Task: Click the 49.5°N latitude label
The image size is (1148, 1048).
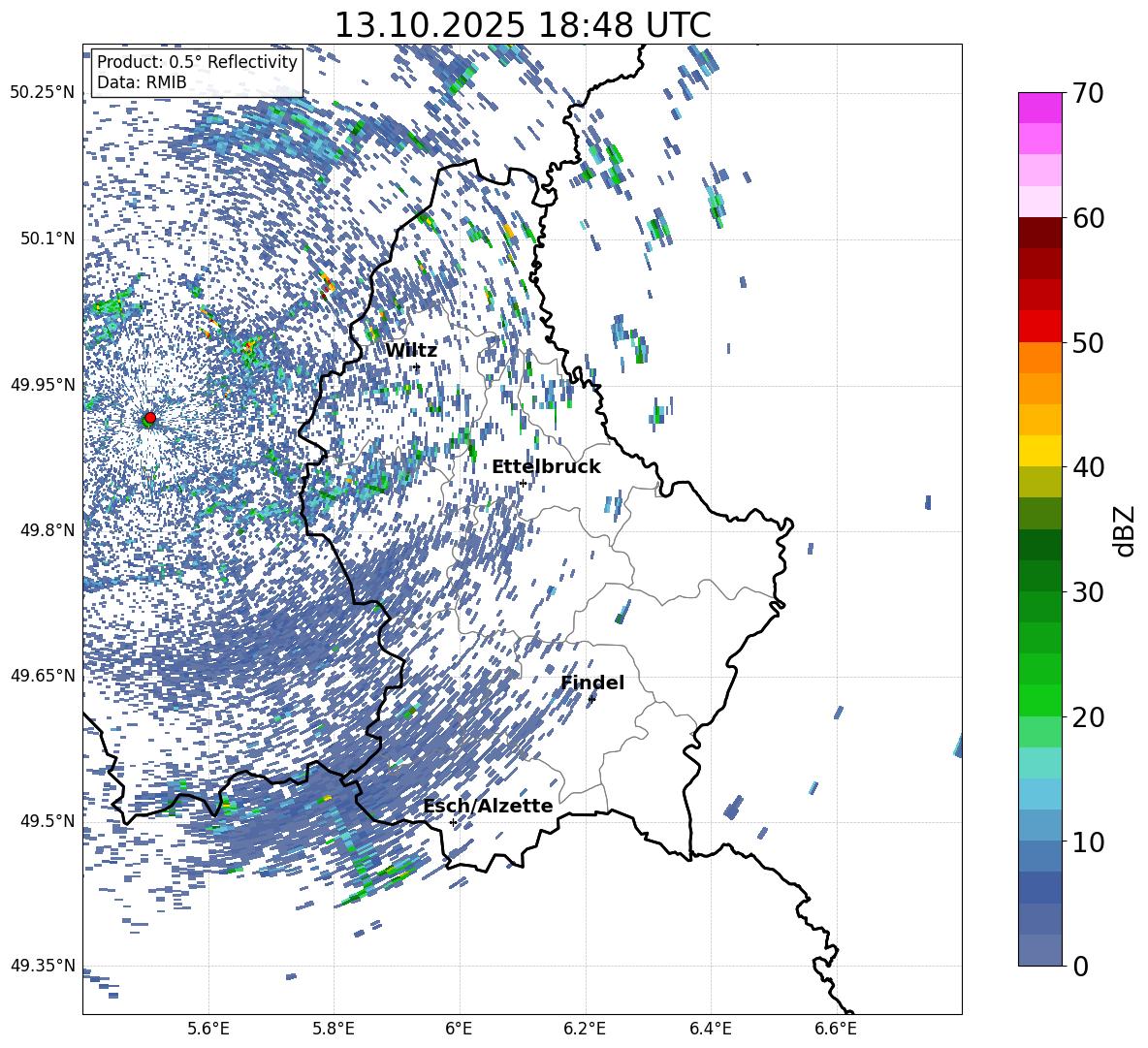Action: 47,820
